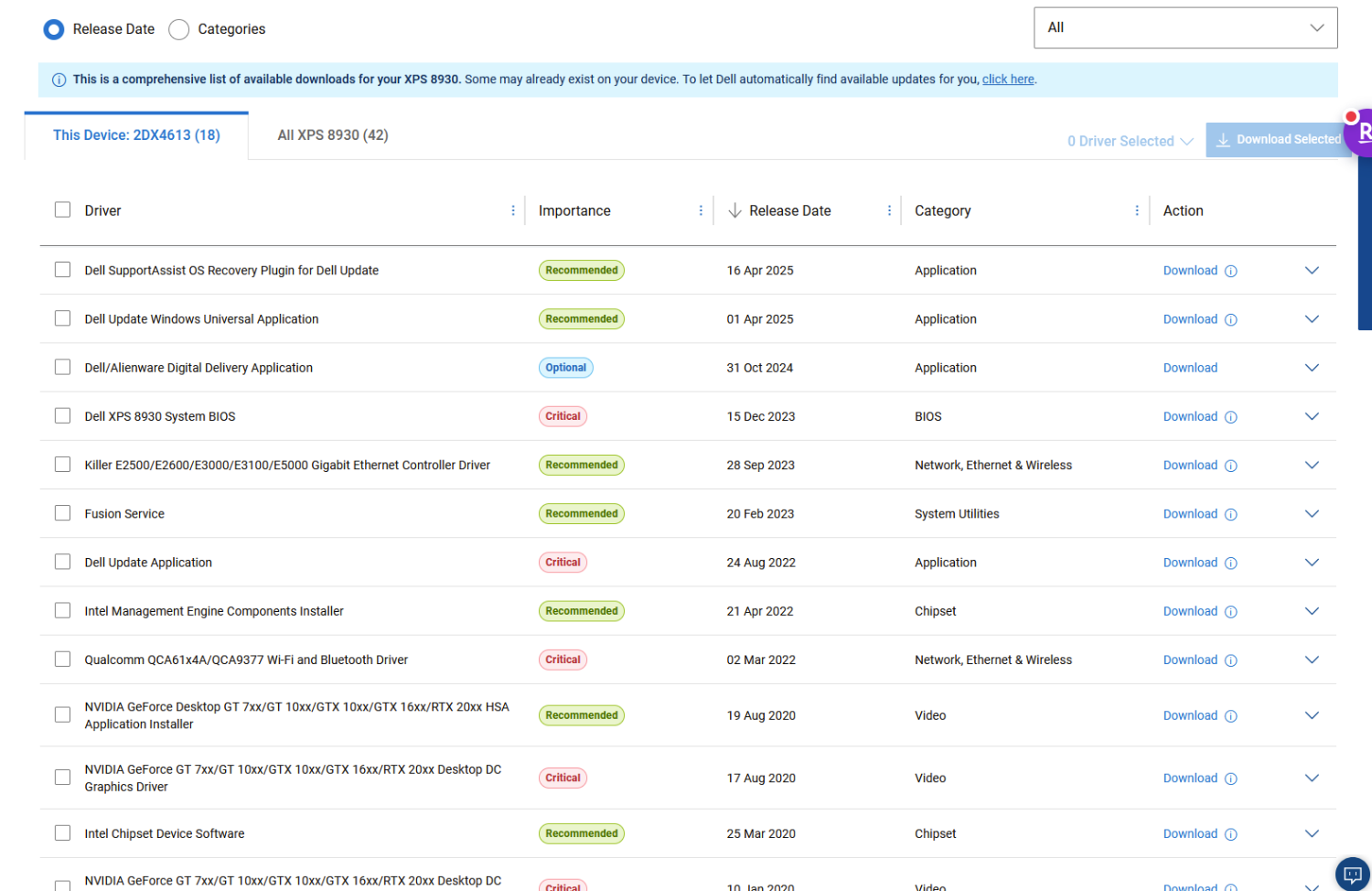Show info icon for XPS 8930 System BIOS

coord(1230,417)
